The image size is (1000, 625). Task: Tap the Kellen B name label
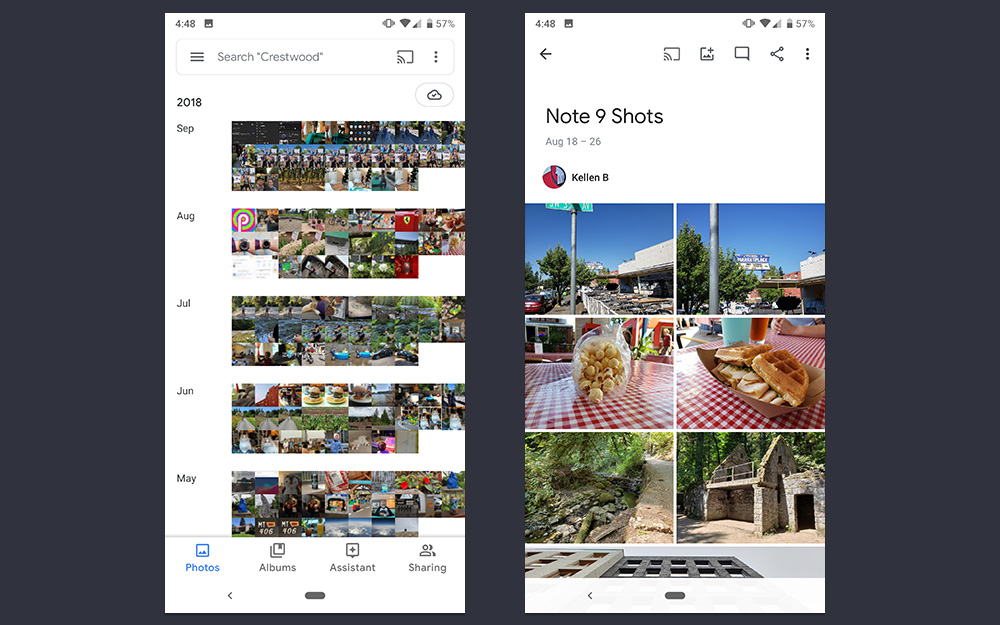pyautogui.click(x=590, y=177)
